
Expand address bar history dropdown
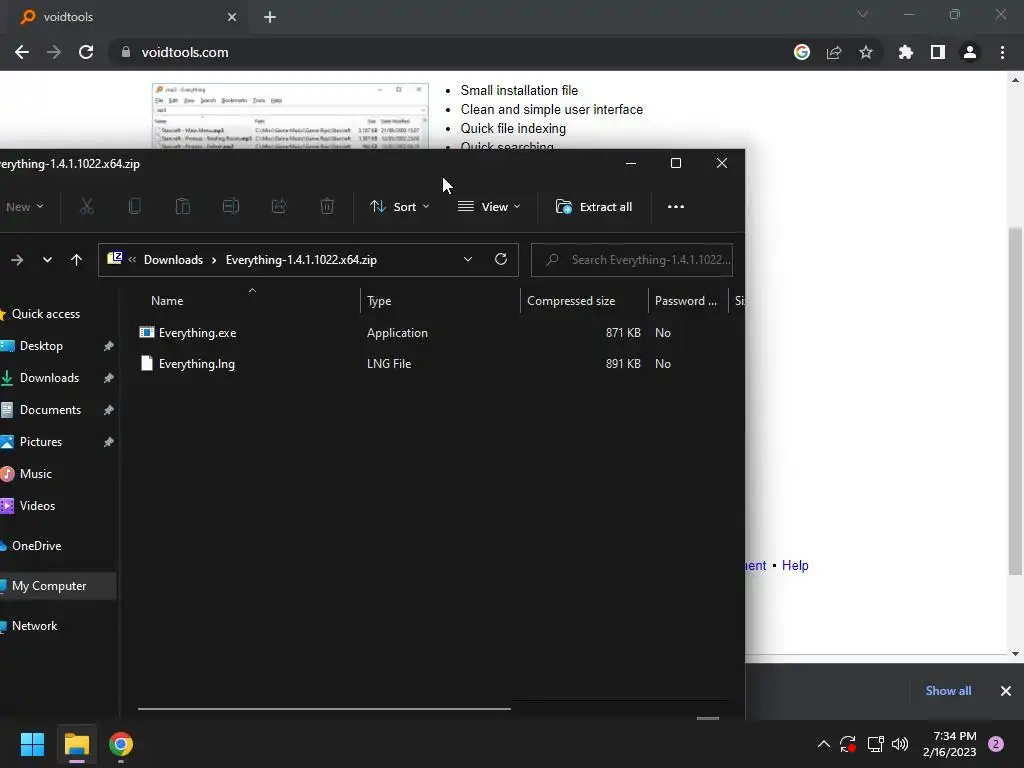coord(468,259)
